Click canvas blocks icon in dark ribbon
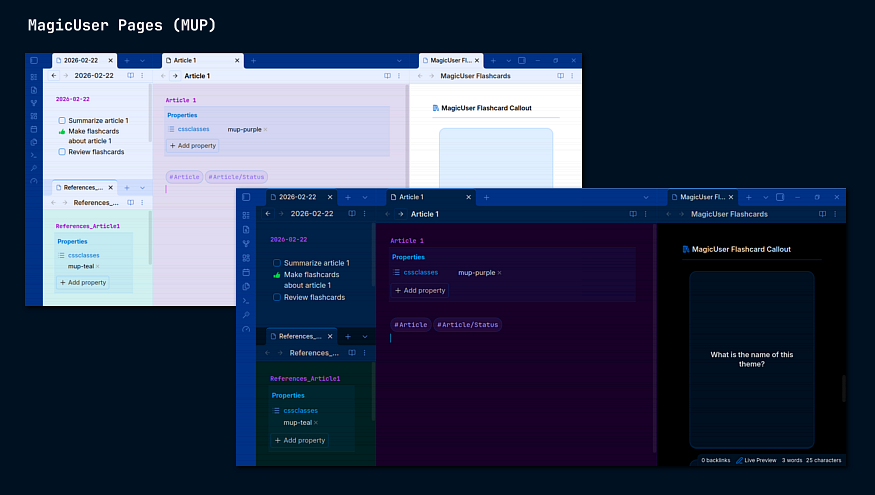The image size is (875, 495). tap(246, 258)
